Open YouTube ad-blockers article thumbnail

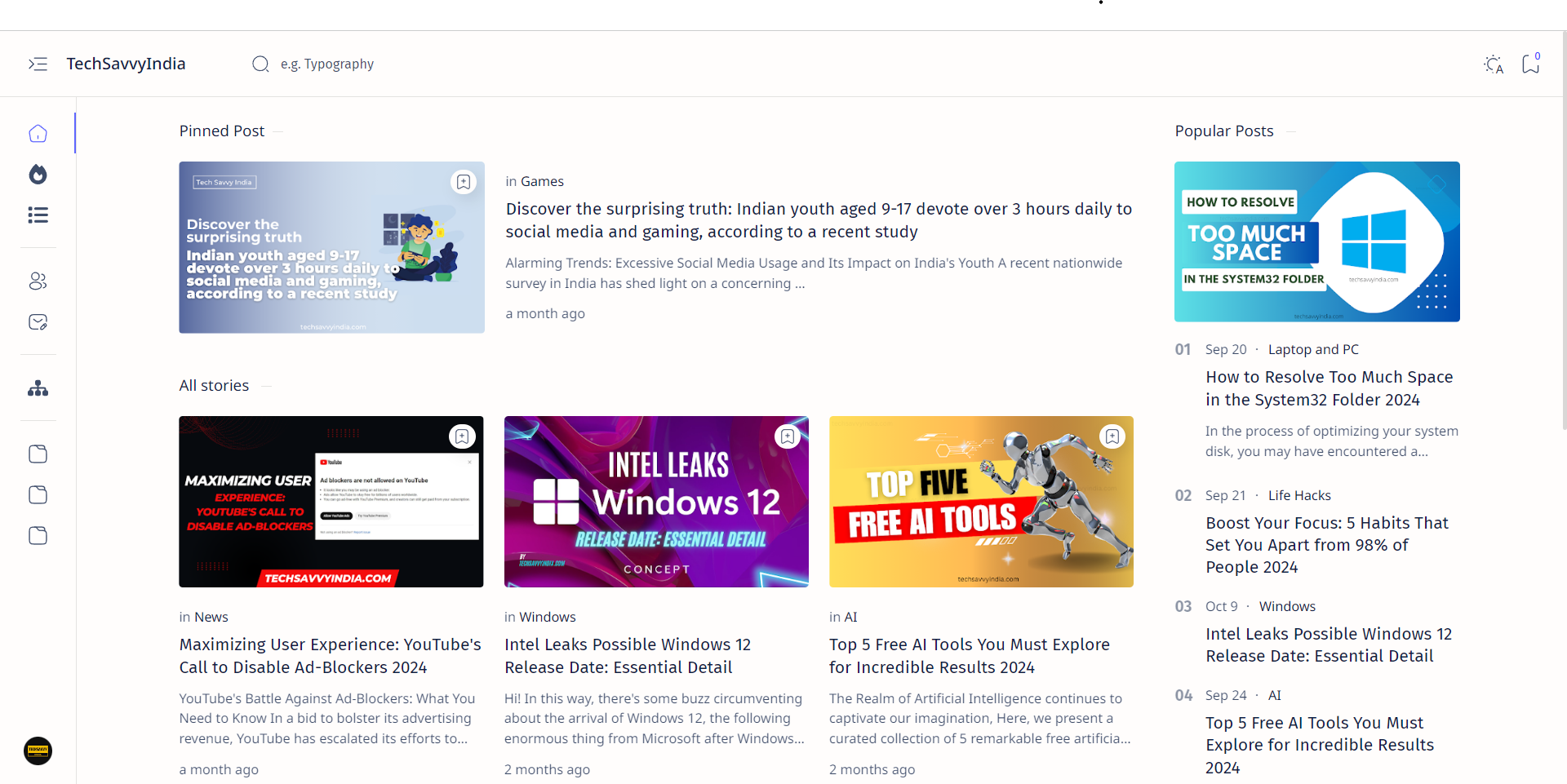click(331, 502)
